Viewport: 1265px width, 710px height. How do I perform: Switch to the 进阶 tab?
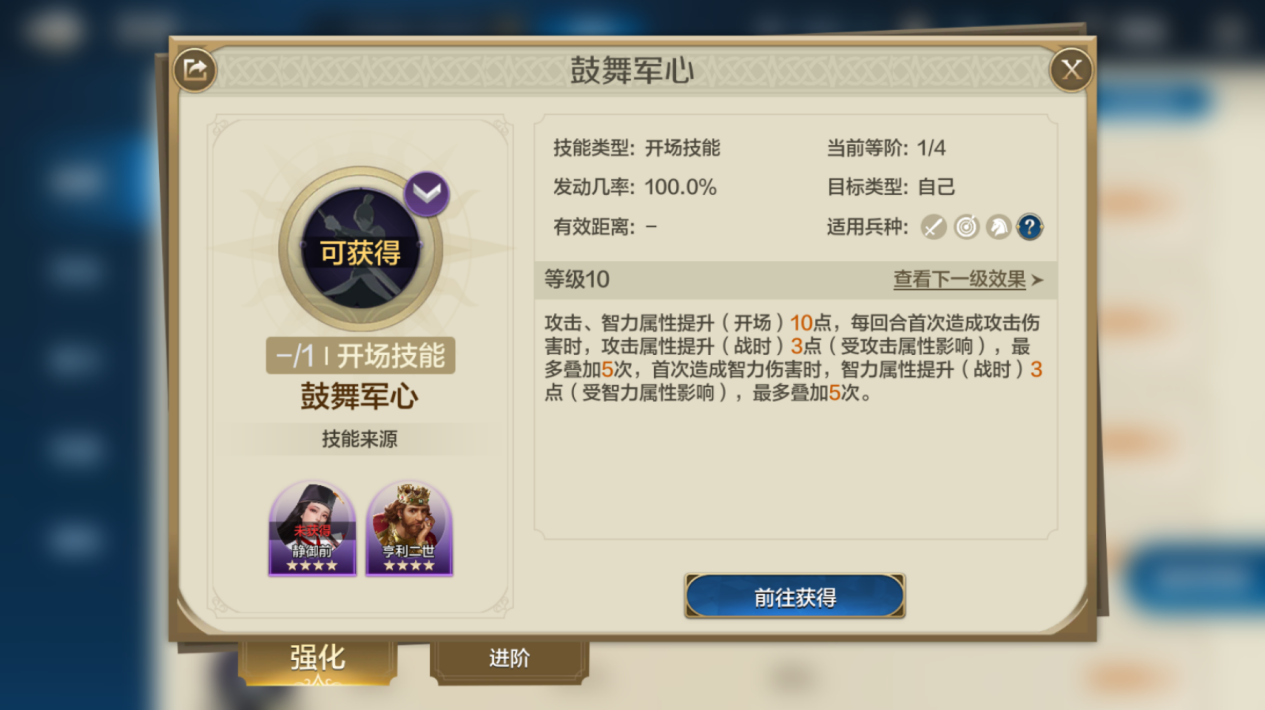[510, 659]
